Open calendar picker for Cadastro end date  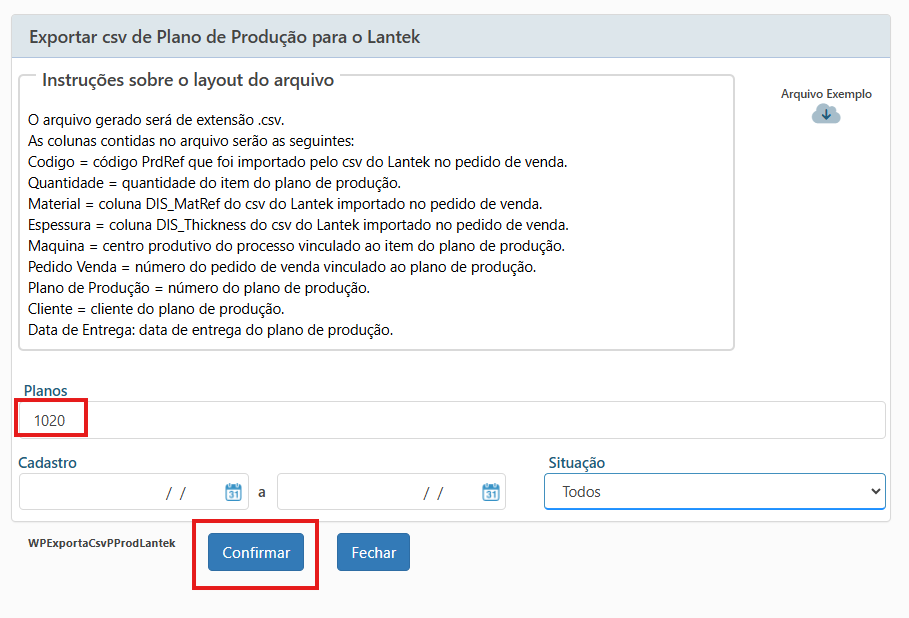coord(491,492)
